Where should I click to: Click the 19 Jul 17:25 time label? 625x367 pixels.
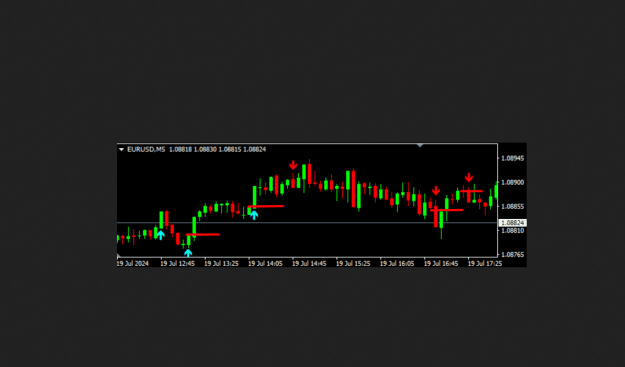485,263
